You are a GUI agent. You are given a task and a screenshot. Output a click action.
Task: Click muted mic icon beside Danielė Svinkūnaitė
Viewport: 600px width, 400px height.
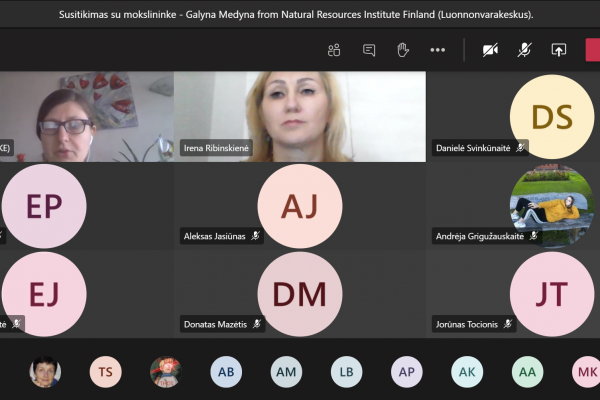coord(520,147)
